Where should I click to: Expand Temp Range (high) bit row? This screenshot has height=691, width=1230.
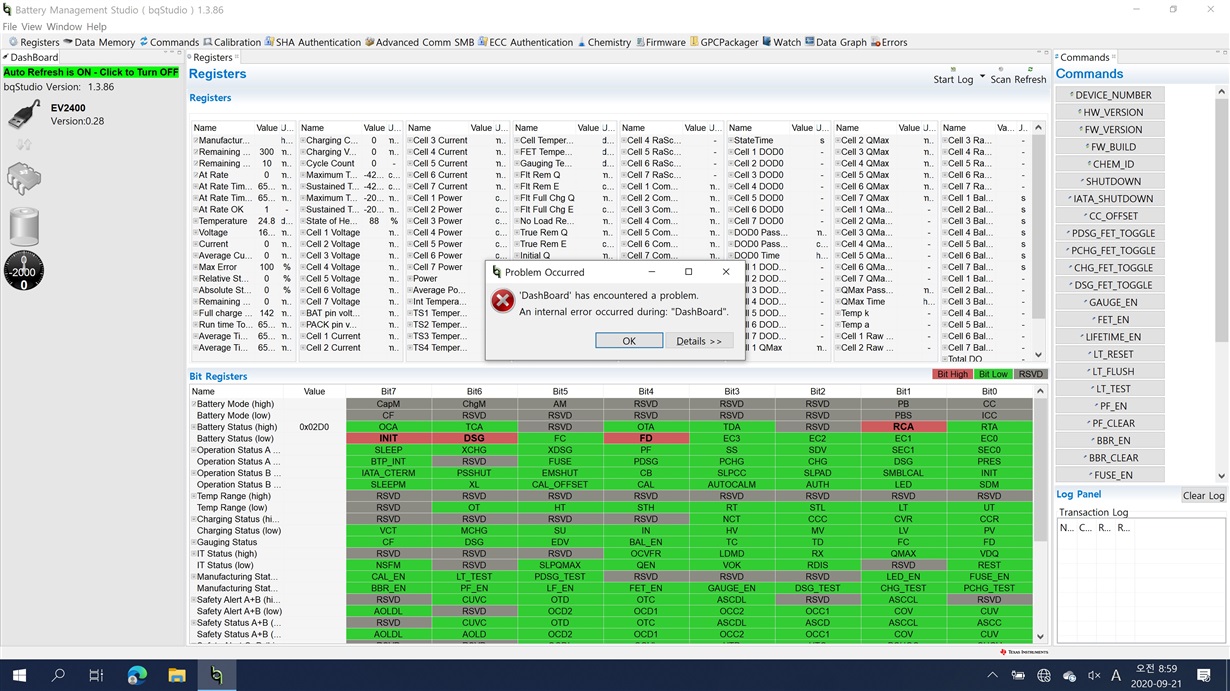click(x=194, y=496)
